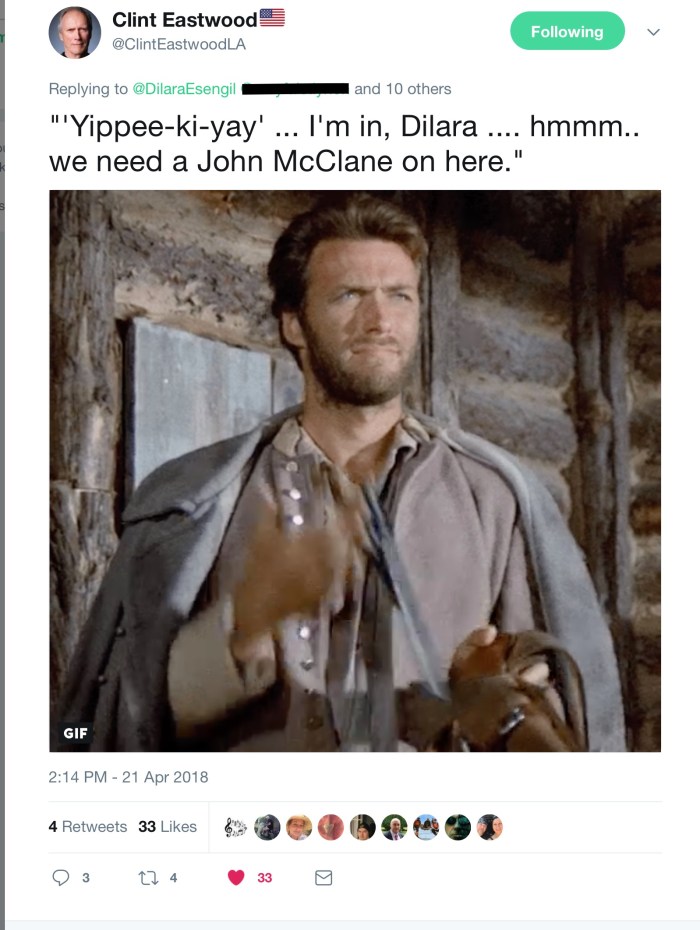Expand the 'and 10 others' recipients list
Image resolution: width=700 pixels, height=930 pixels.
(x=403, y=89)
